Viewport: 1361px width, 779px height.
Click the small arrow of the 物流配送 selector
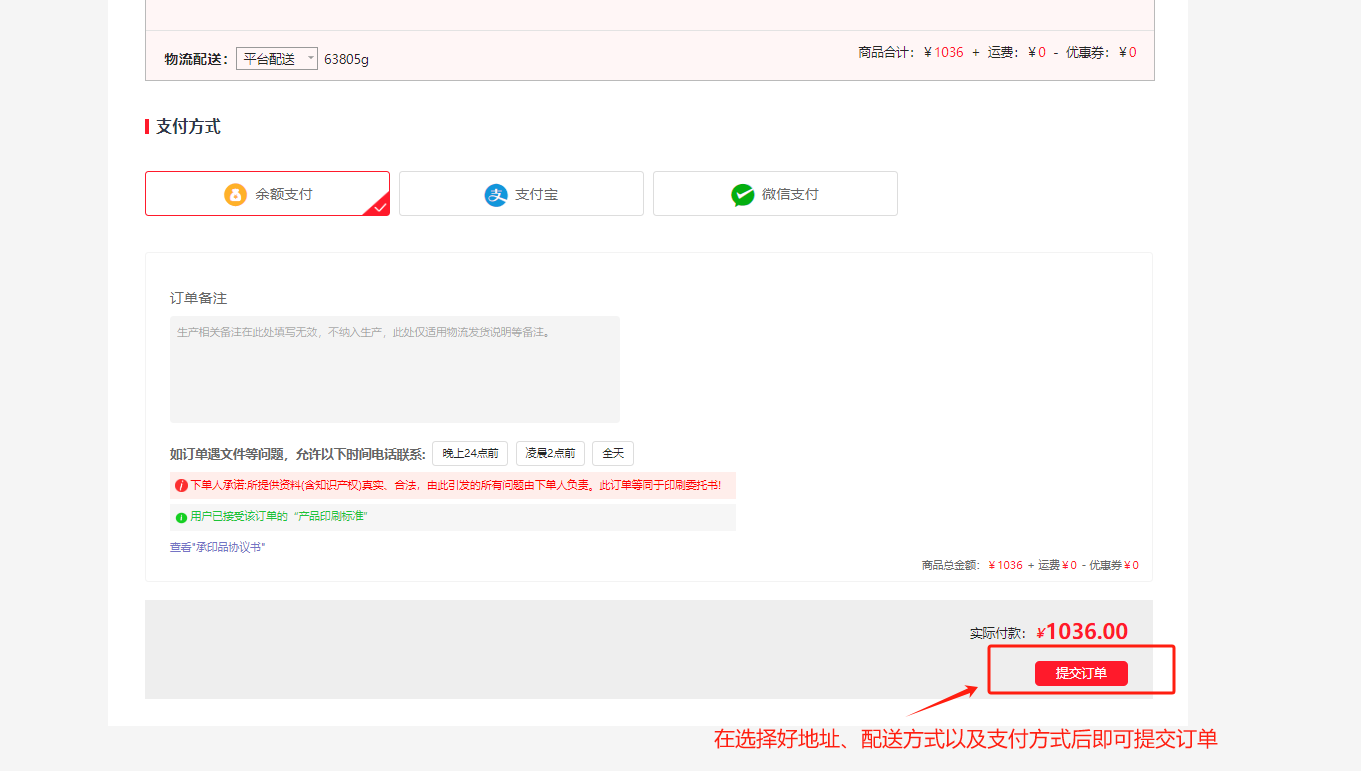coord(311,59)
